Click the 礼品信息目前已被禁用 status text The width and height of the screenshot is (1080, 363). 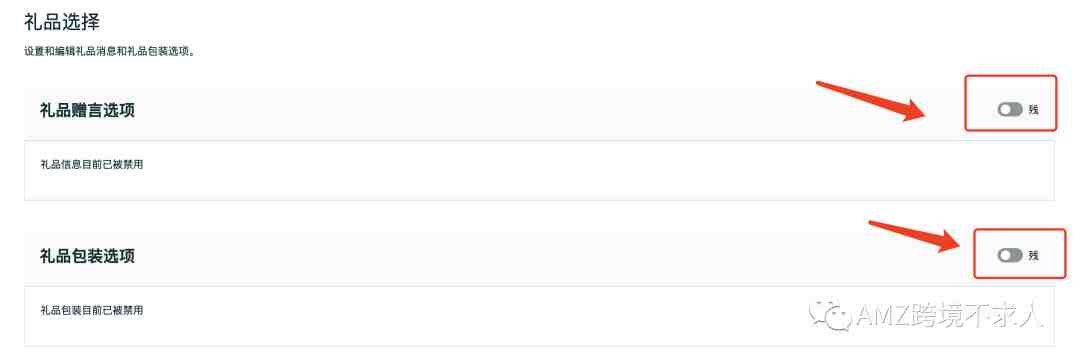pyautogui.click(x=92, y=165)
